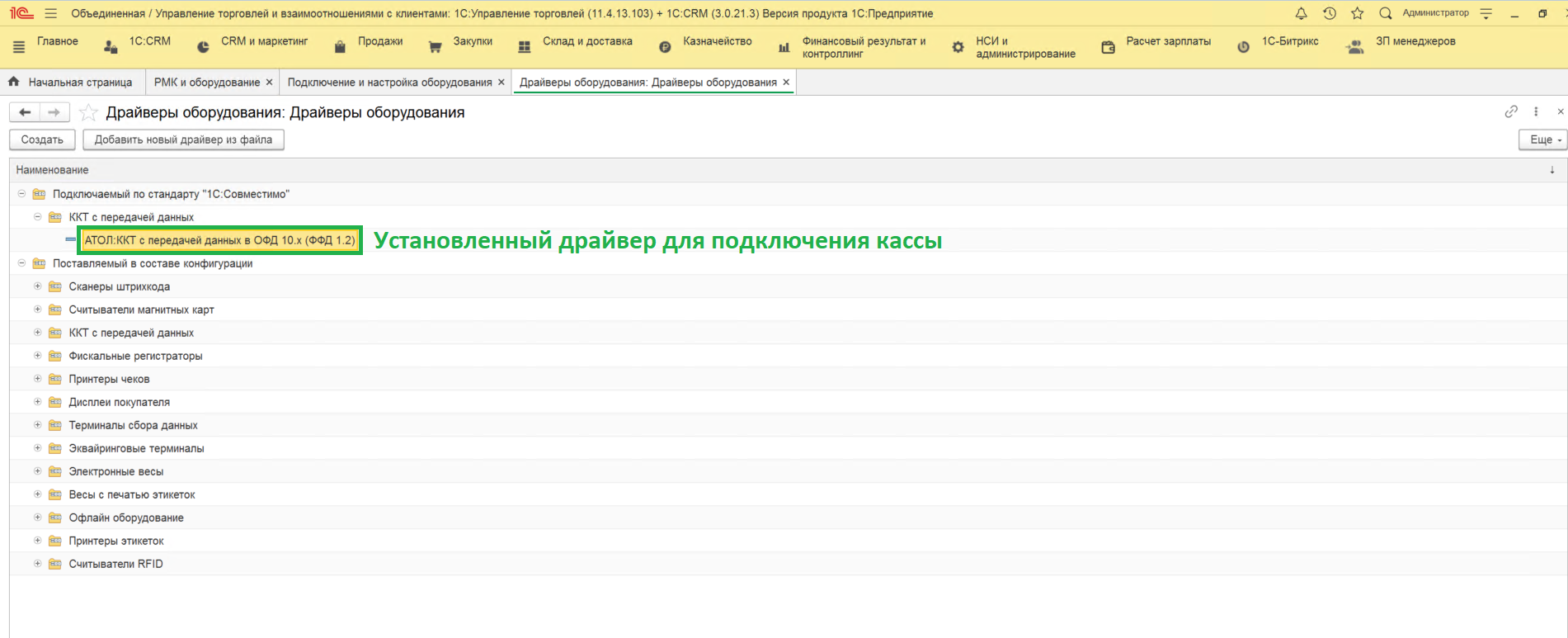Collapse the Подключаемый по стандарту group
This screenshot has width=1568, height=638.
[21, 194]
